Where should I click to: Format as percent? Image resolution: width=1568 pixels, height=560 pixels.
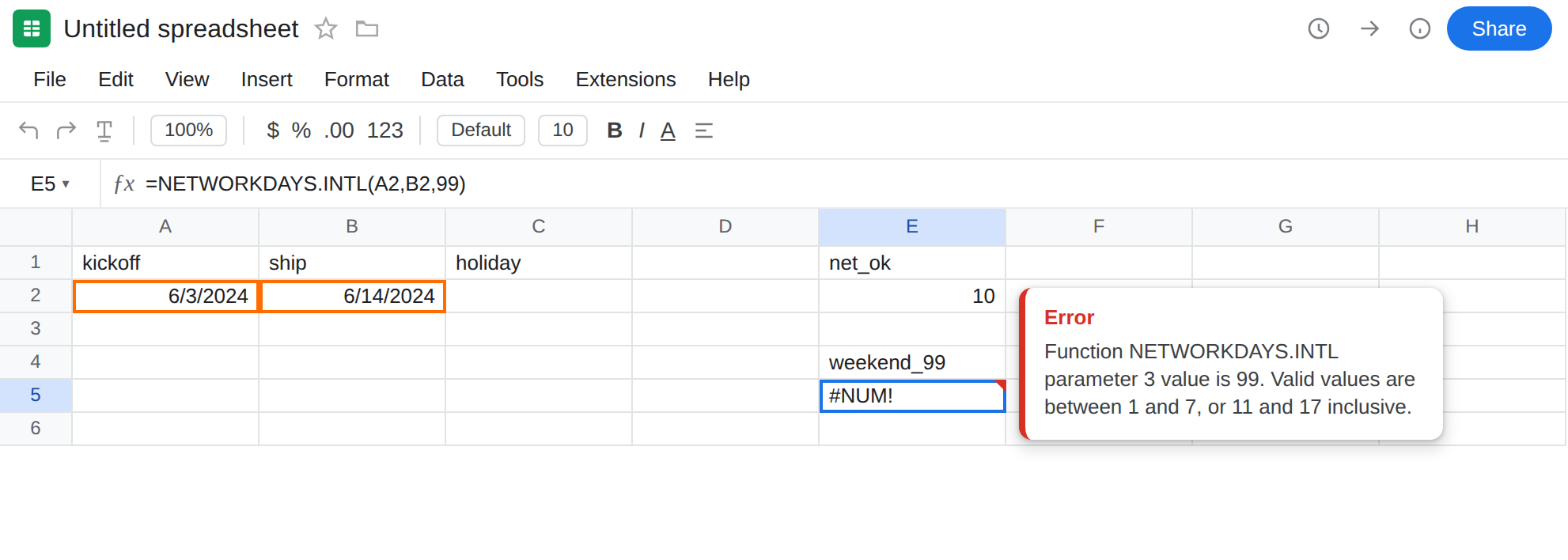[301, 131]
